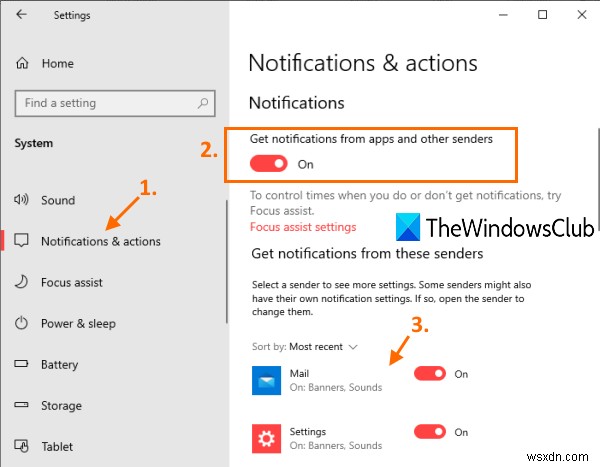Close the Settings window
Viewport: 600px width, 467px height.
click(582, 15)
